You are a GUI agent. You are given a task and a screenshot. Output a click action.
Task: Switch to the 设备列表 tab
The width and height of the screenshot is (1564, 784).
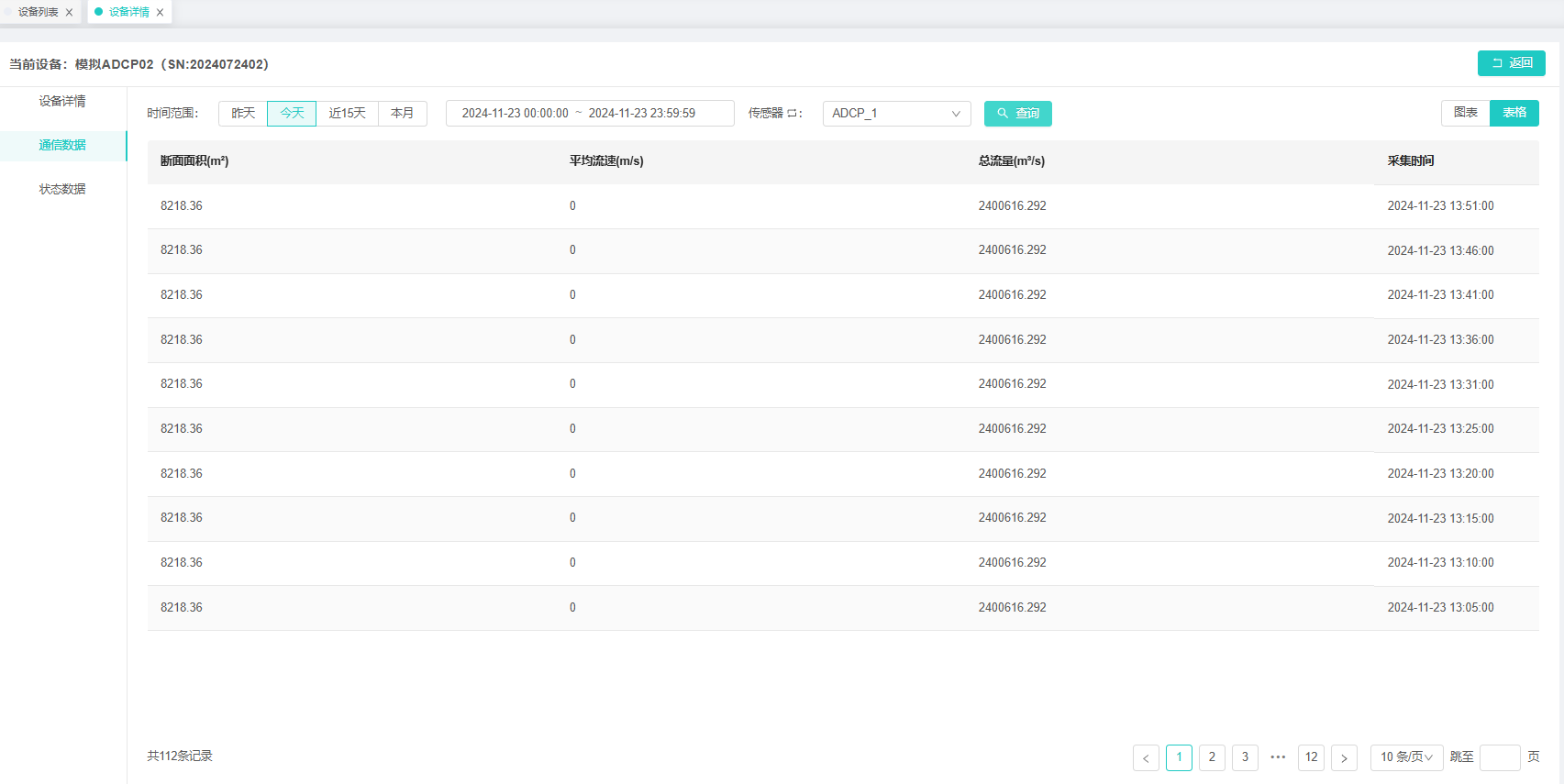(38, 13)
